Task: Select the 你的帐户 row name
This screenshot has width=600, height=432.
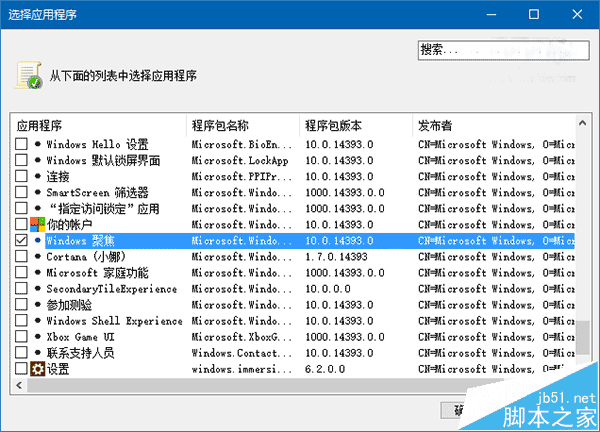Action: (x=69, y=225)
